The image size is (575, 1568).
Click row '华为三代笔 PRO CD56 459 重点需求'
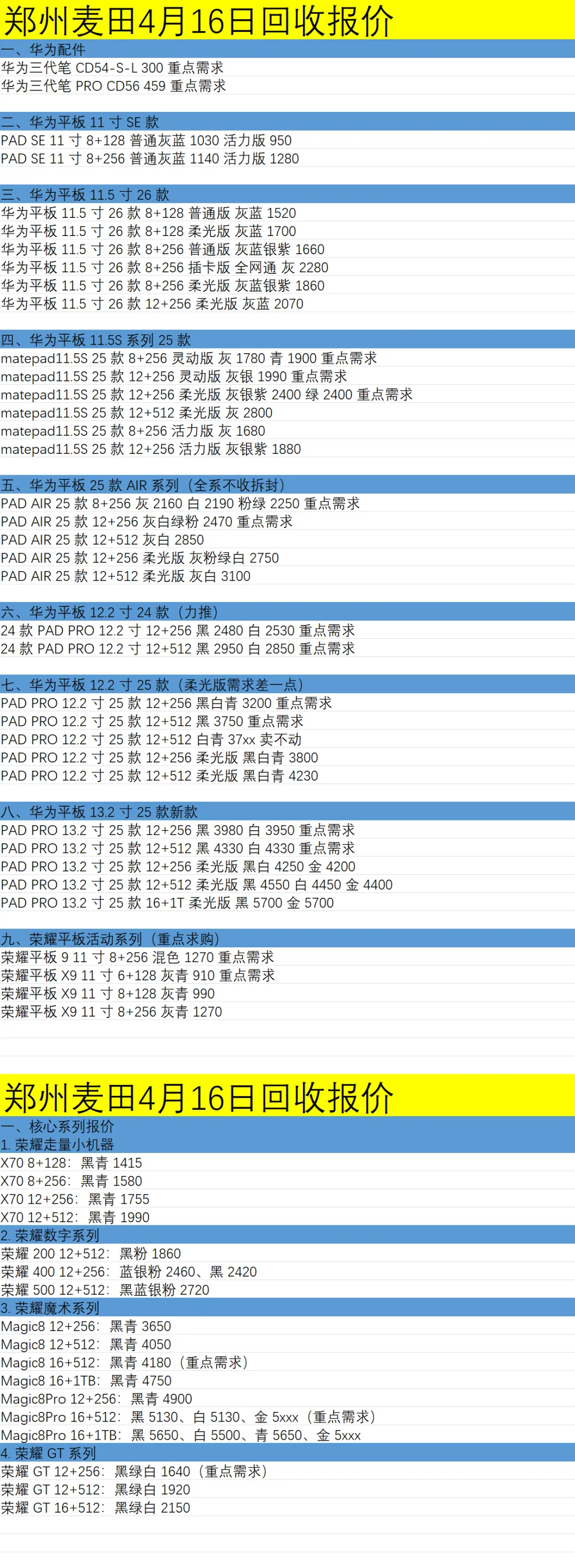[287, 86]
